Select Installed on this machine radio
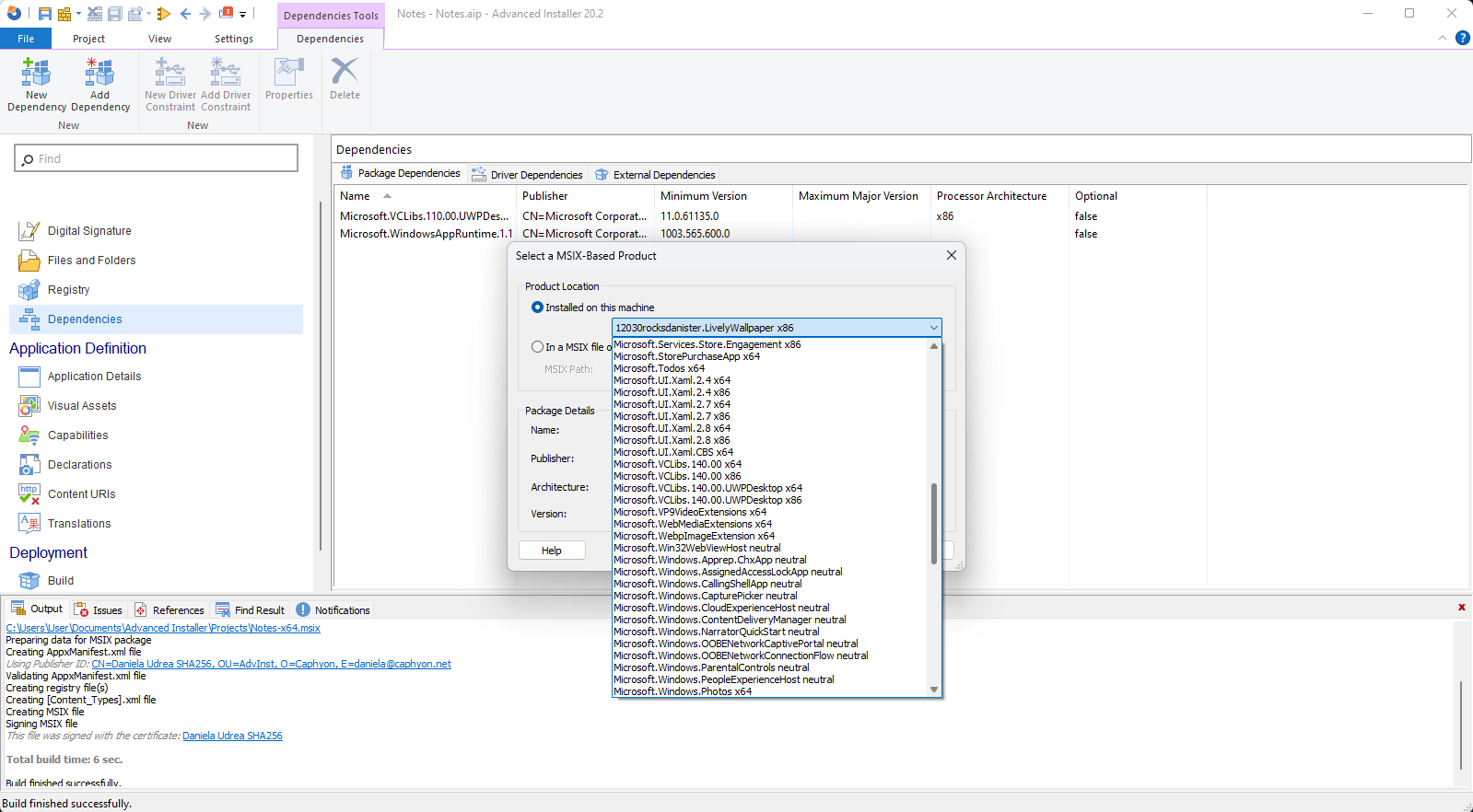1473x812 pixels. point(537,307)
